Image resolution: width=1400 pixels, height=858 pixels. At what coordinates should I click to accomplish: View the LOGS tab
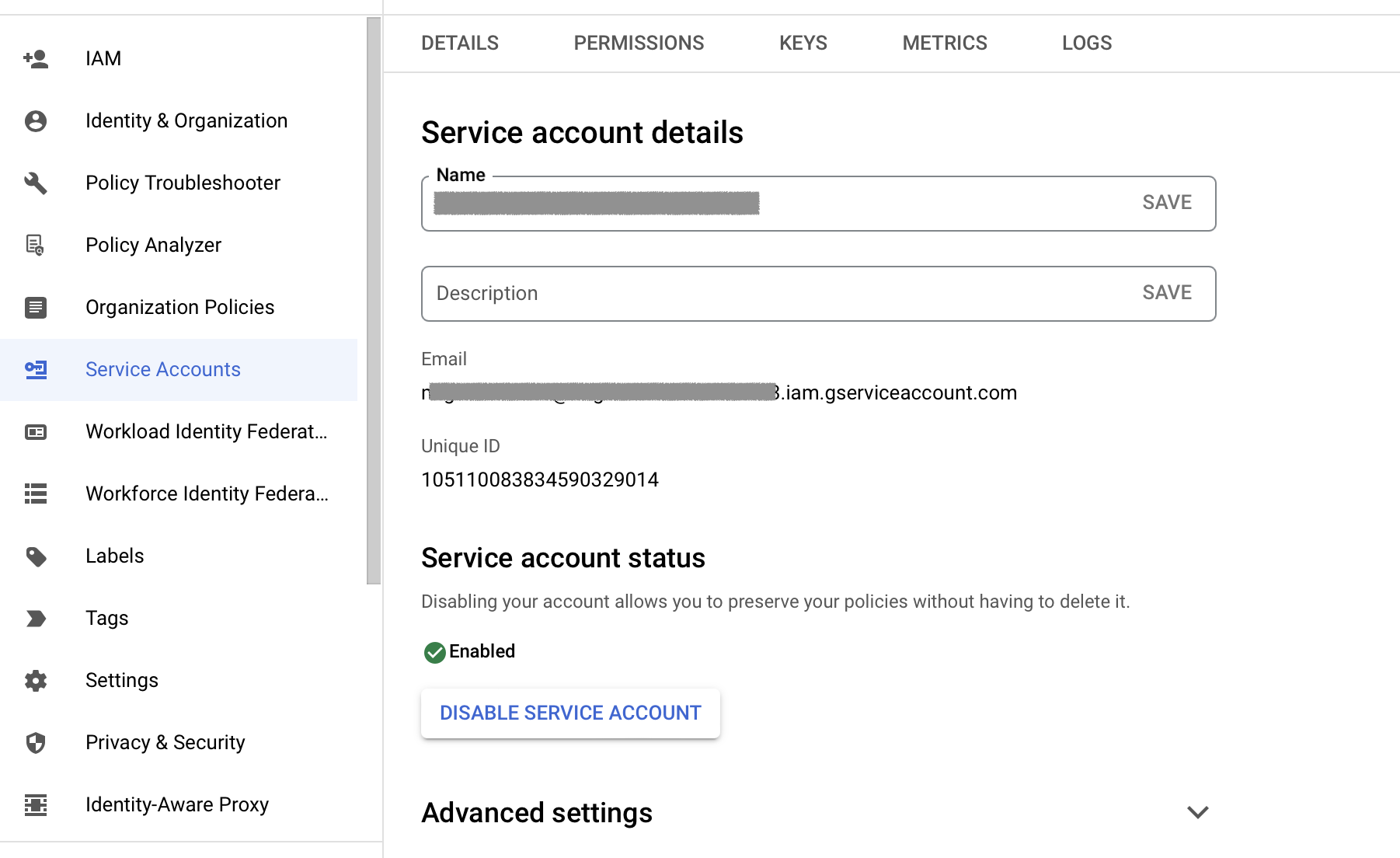point(1086,44)
